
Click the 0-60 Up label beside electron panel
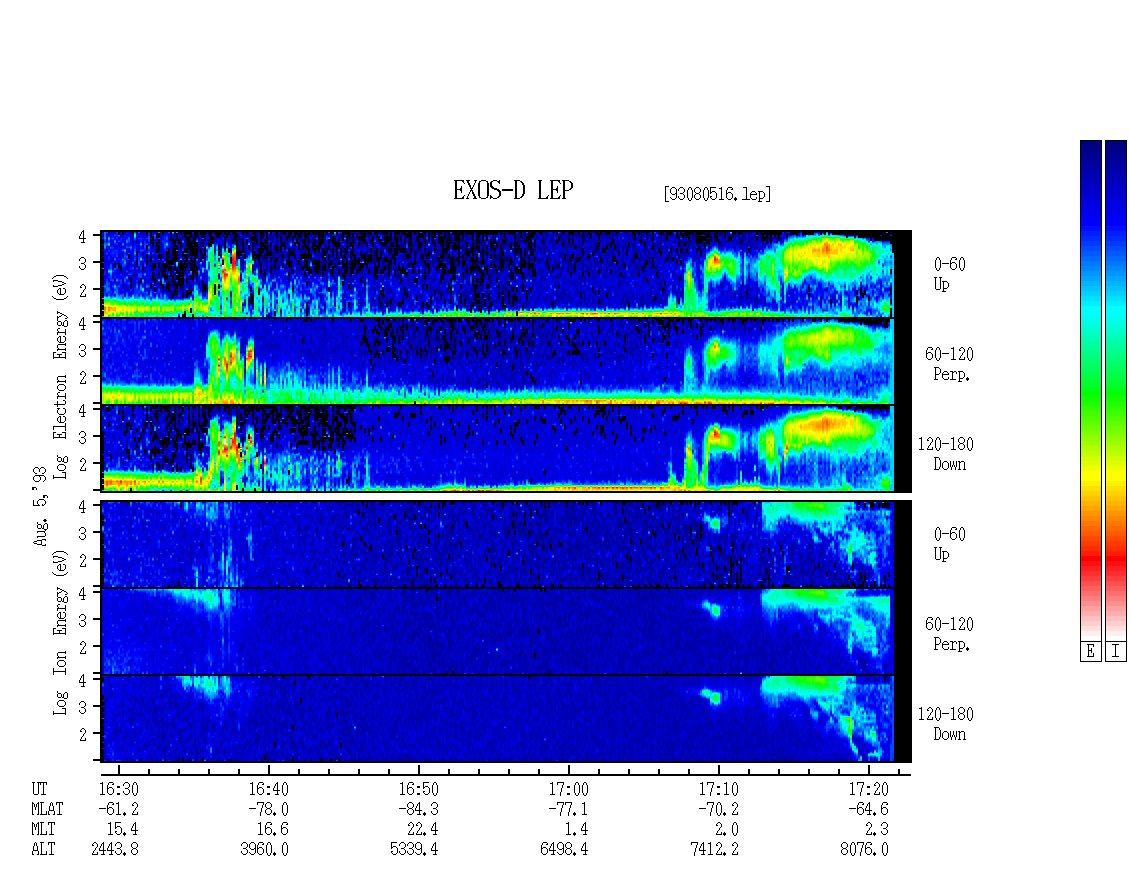coord(949,274)
